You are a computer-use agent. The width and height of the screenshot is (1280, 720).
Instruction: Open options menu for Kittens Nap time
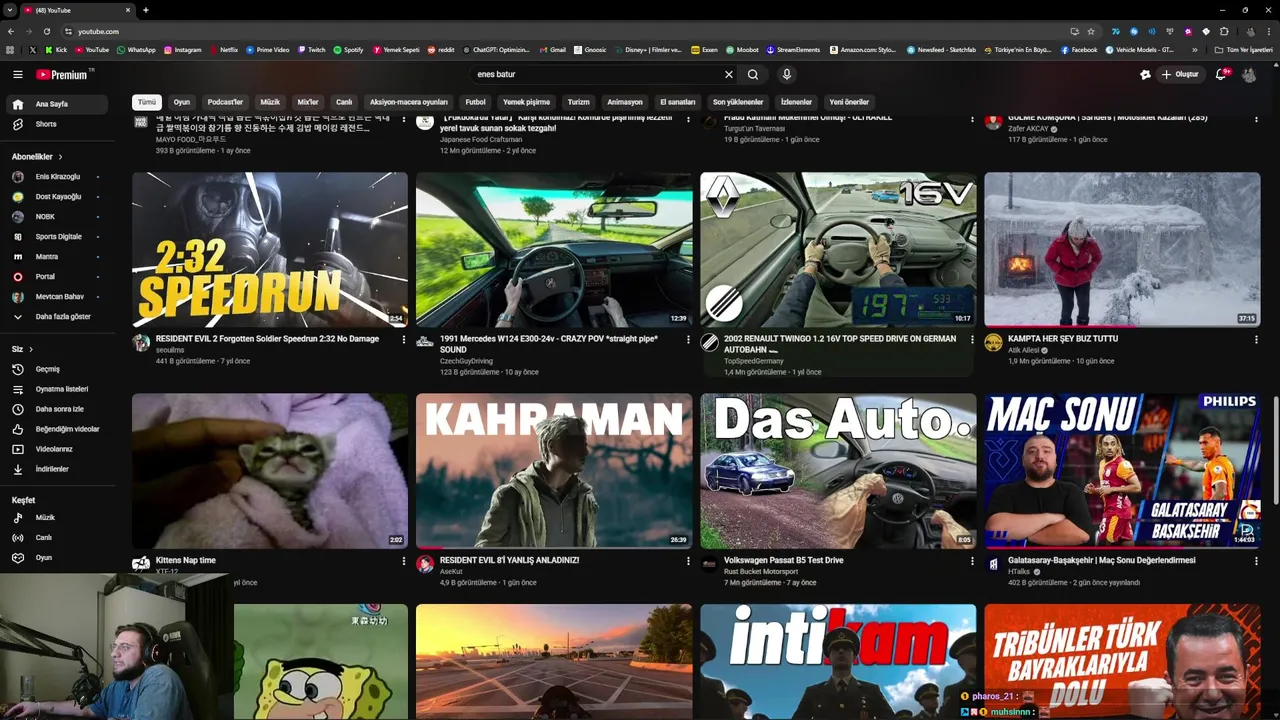[x=404, y=562]
